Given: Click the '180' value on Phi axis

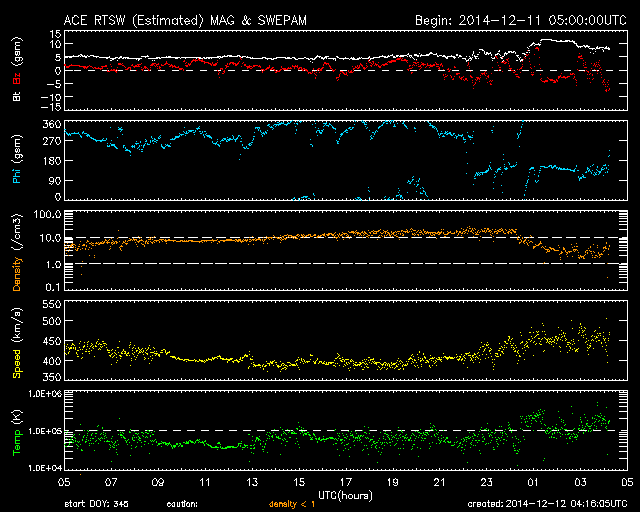Looking at the screenshot, I should (x=52, y=161).
